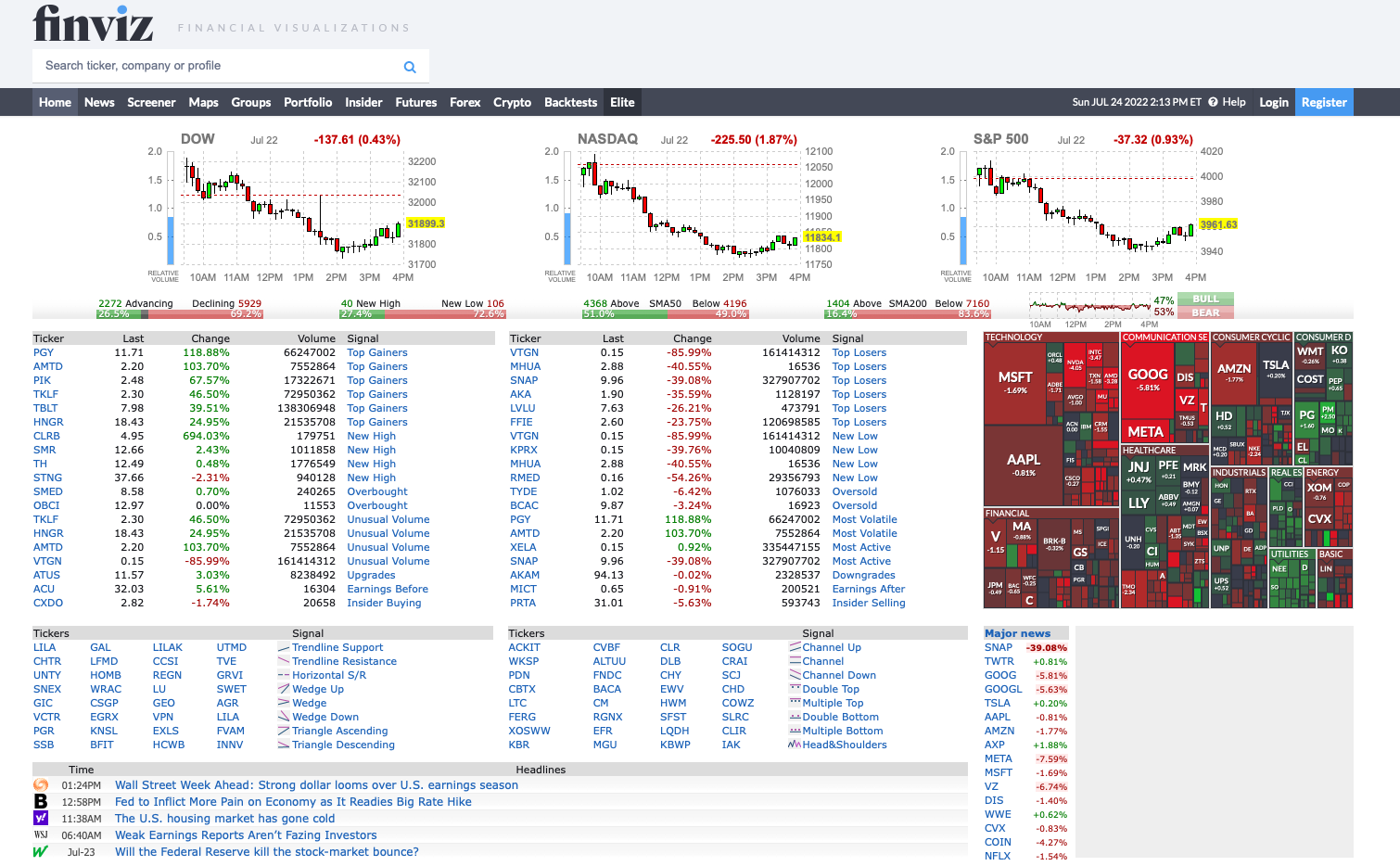Click MarketWatch icon beside Jul-23 headline
This screenshot has width=1400, height=866.
(x=41, y=852)
